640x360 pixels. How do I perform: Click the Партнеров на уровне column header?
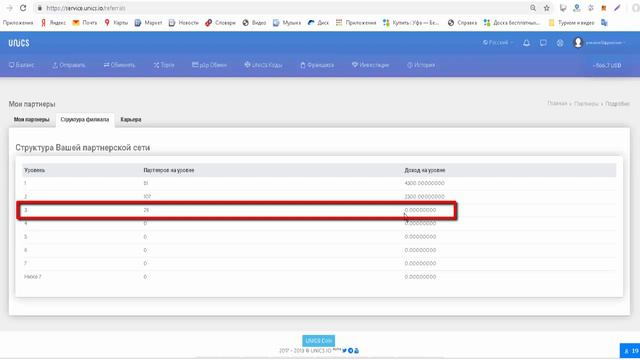[x=169, y=170]
